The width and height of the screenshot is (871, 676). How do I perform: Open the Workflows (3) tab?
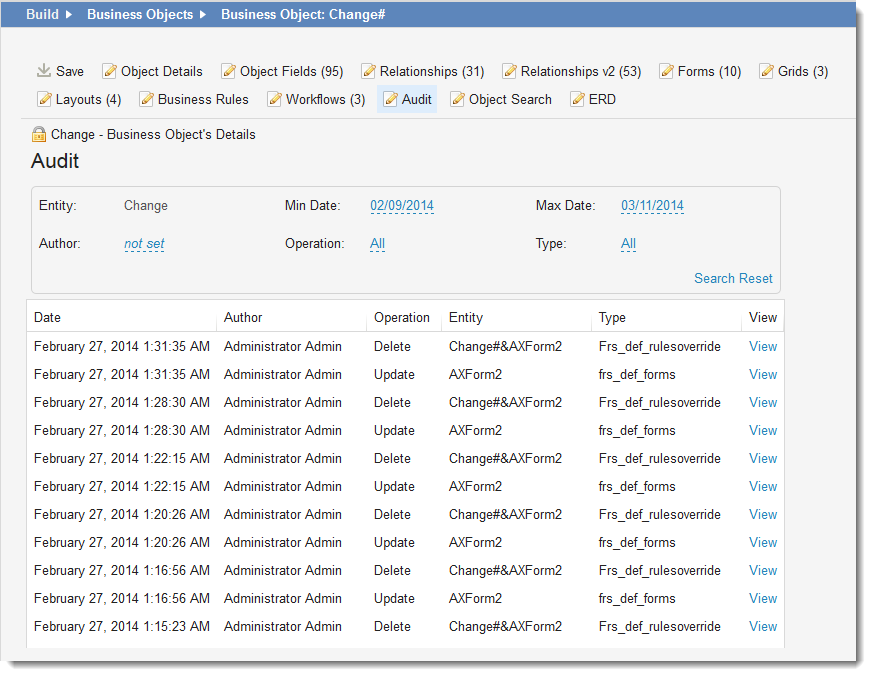[325, 99]
